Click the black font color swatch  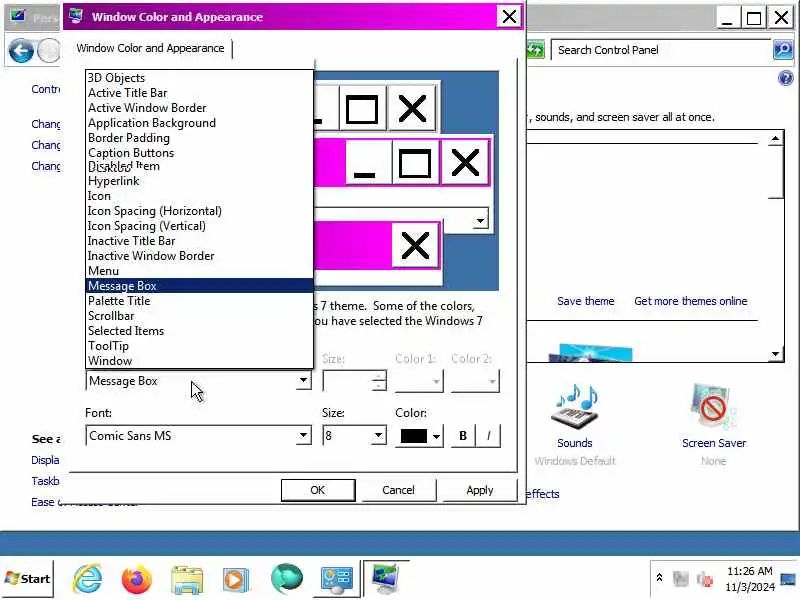click(413, 436)
